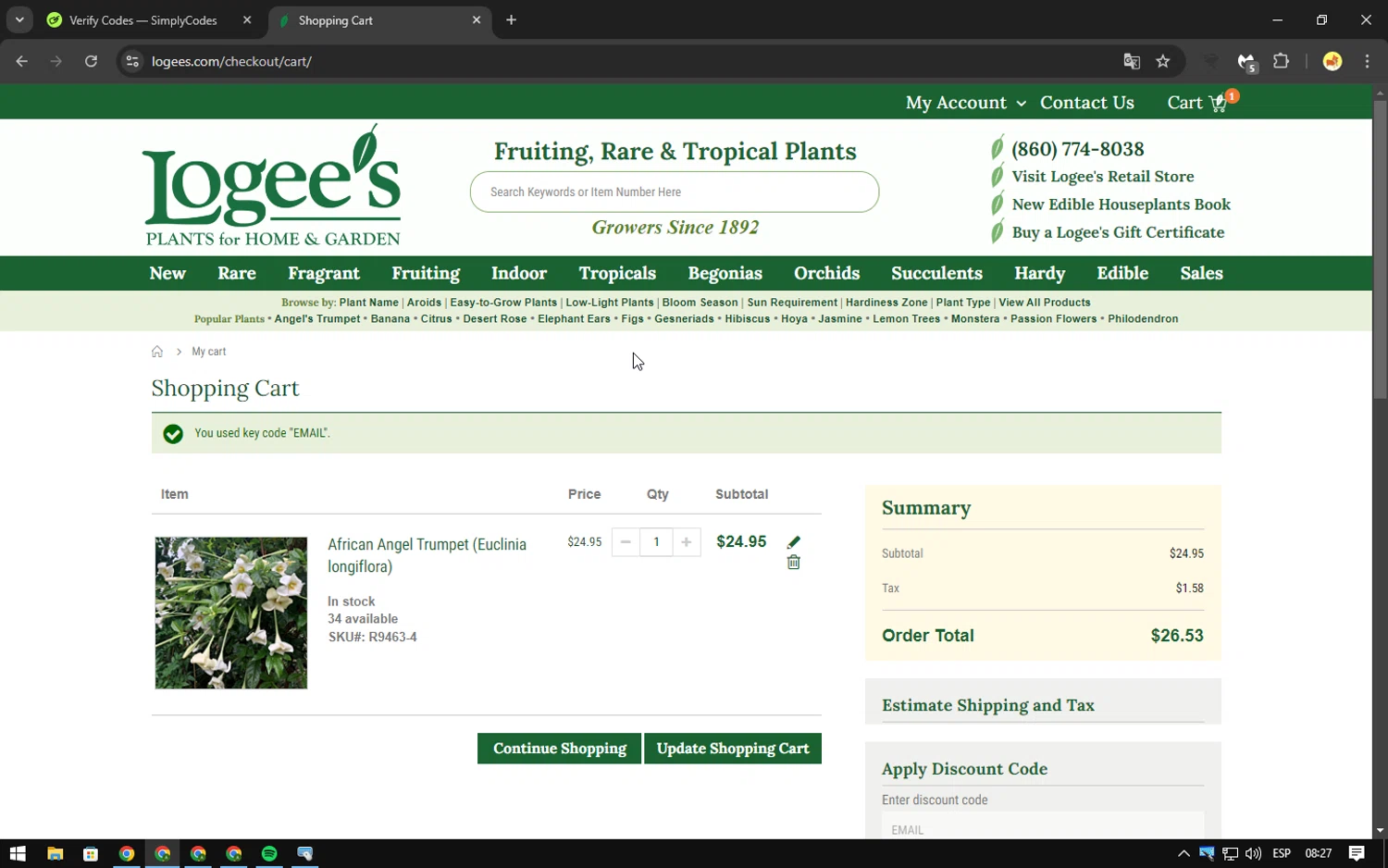Click the Logee's logo
The height and width of the screenshot is (868, 1388).
point(272,186)
